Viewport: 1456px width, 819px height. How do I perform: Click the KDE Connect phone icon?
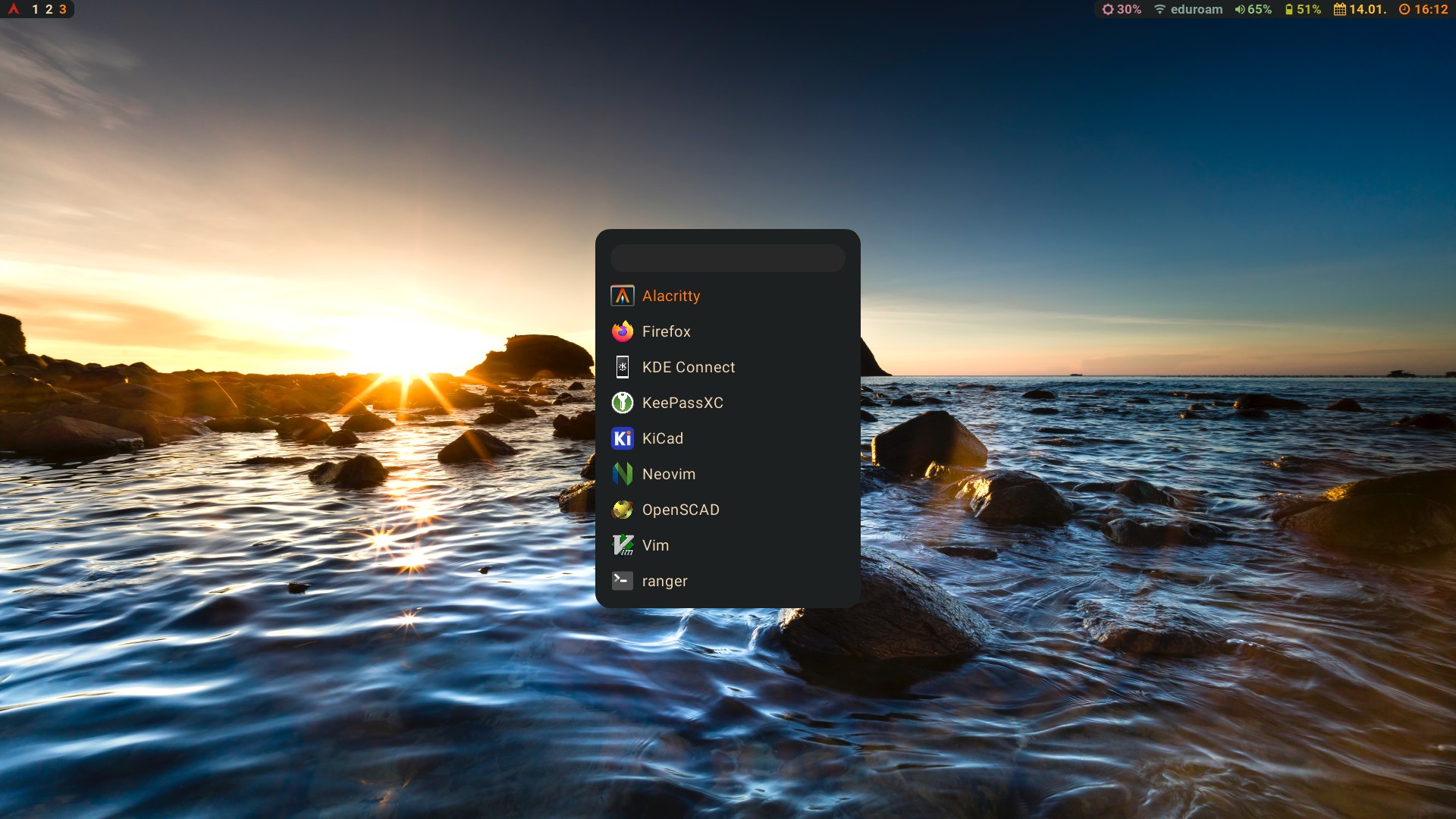click(622, 367)
